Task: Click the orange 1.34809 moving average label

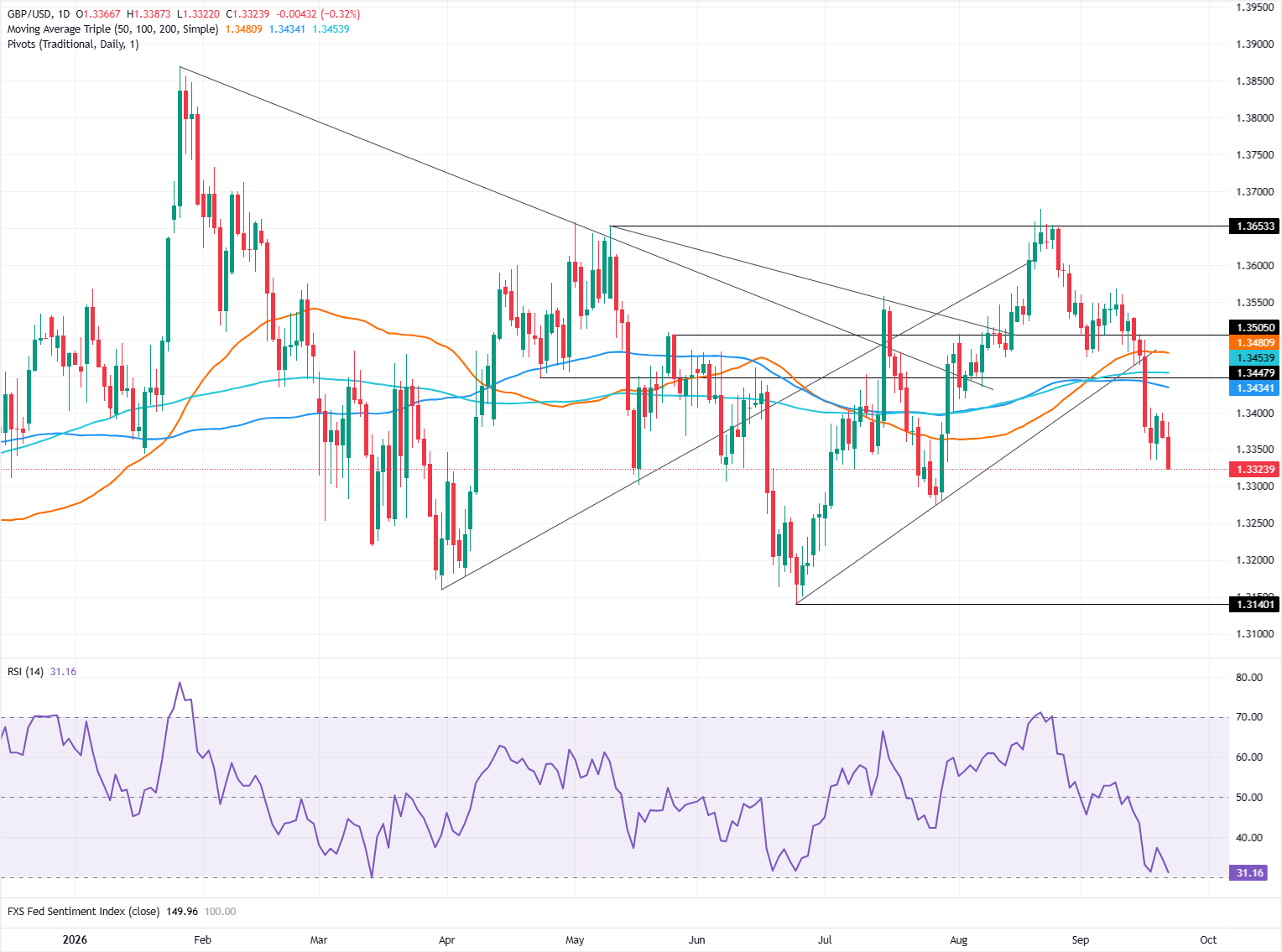Action: tap(1254, 343)
